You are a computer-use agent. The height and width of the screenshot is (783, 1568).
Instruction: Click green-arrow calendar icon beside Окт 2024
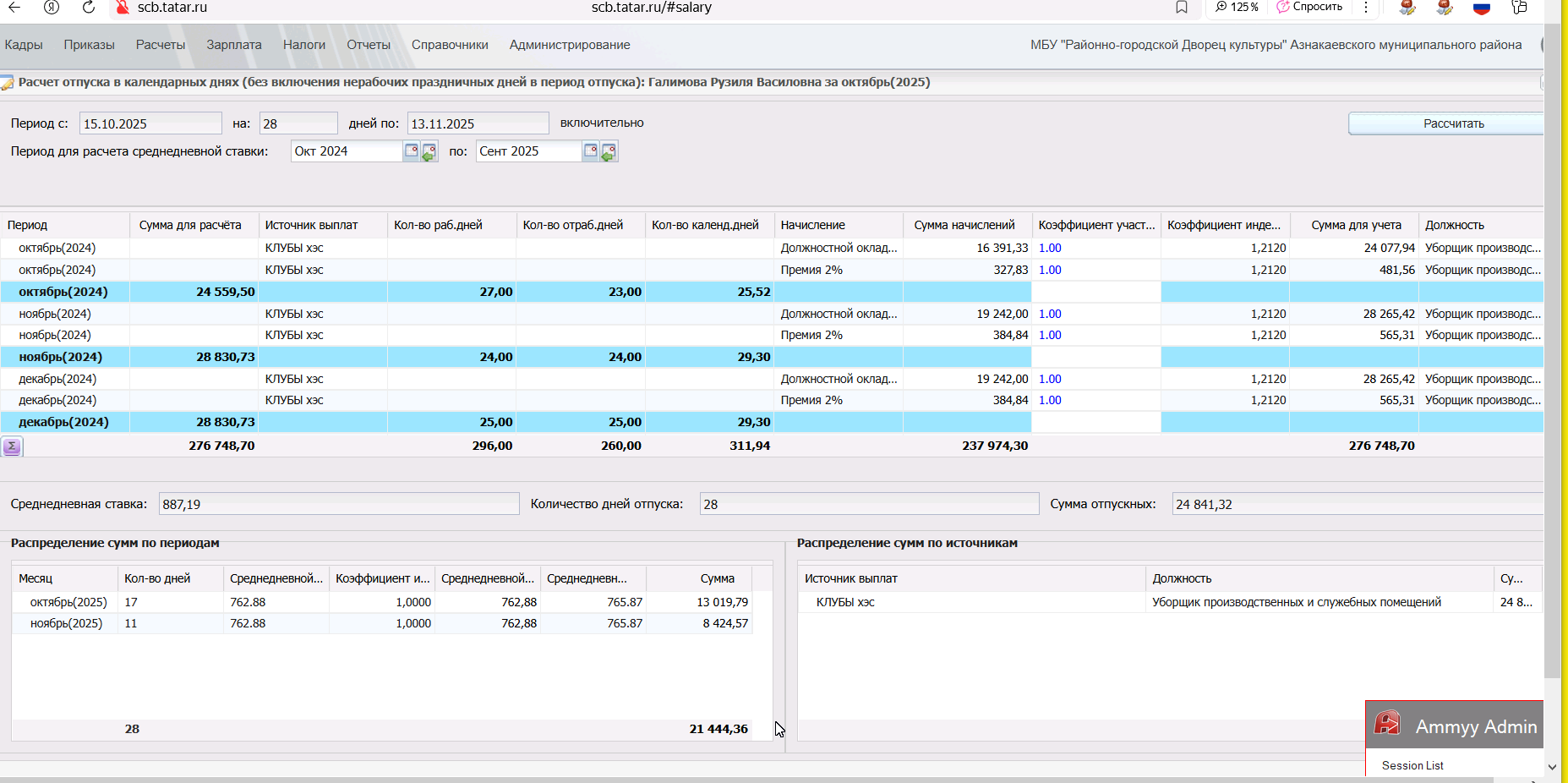coord(429,152)
